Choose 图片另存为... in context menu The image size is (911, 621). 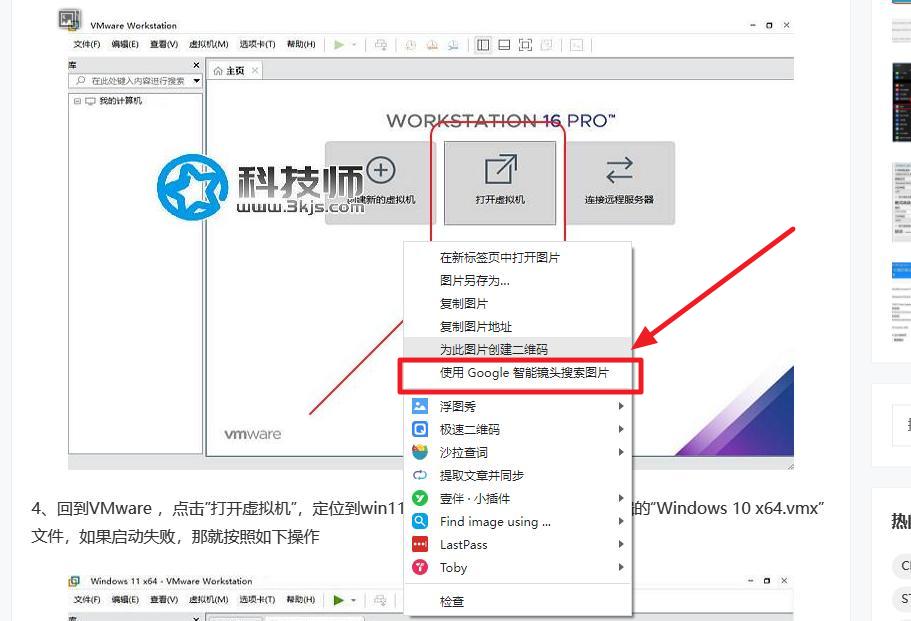(518, 281)
